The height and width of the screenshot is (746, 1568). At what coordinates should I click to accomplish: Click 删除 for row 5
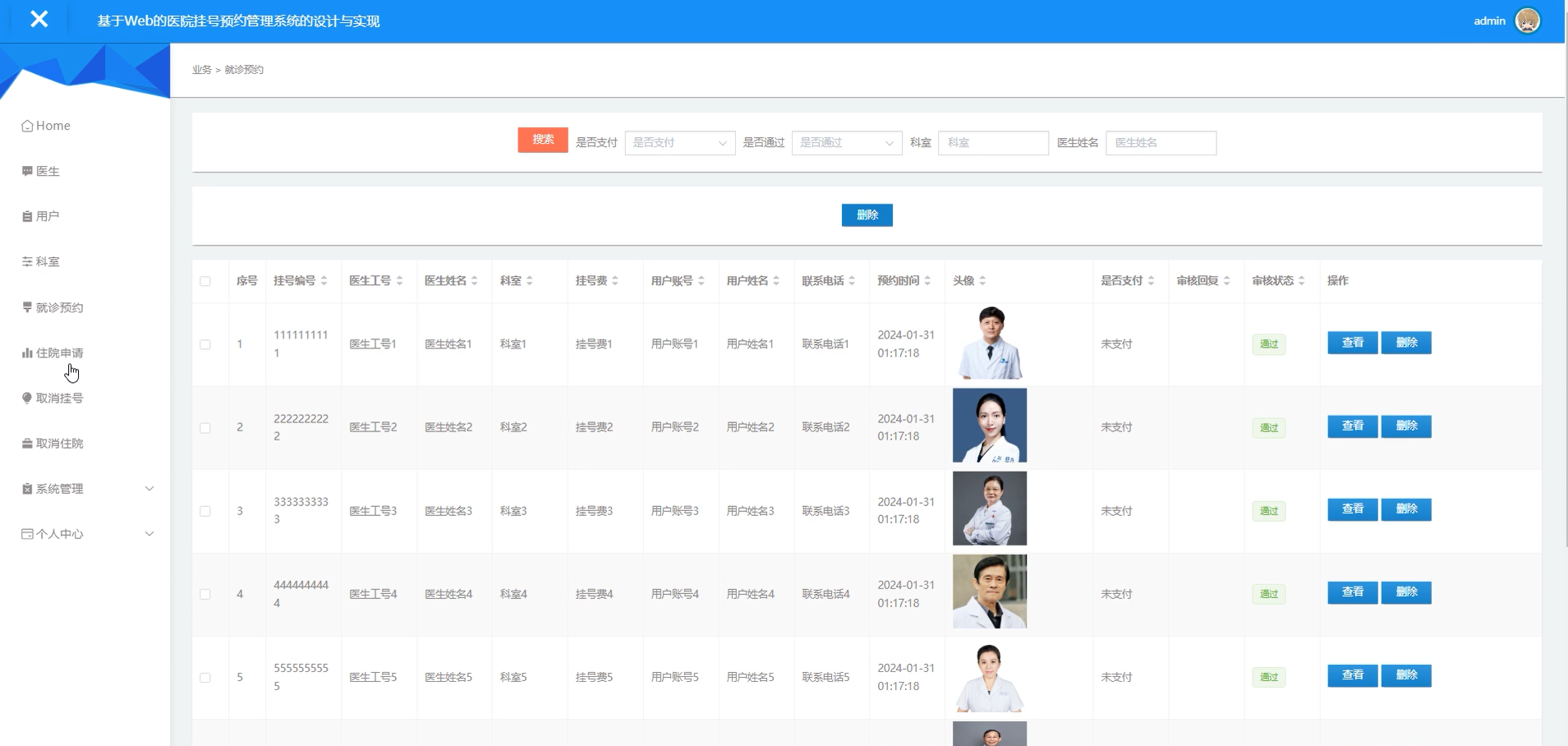[x=1406, y=675]
